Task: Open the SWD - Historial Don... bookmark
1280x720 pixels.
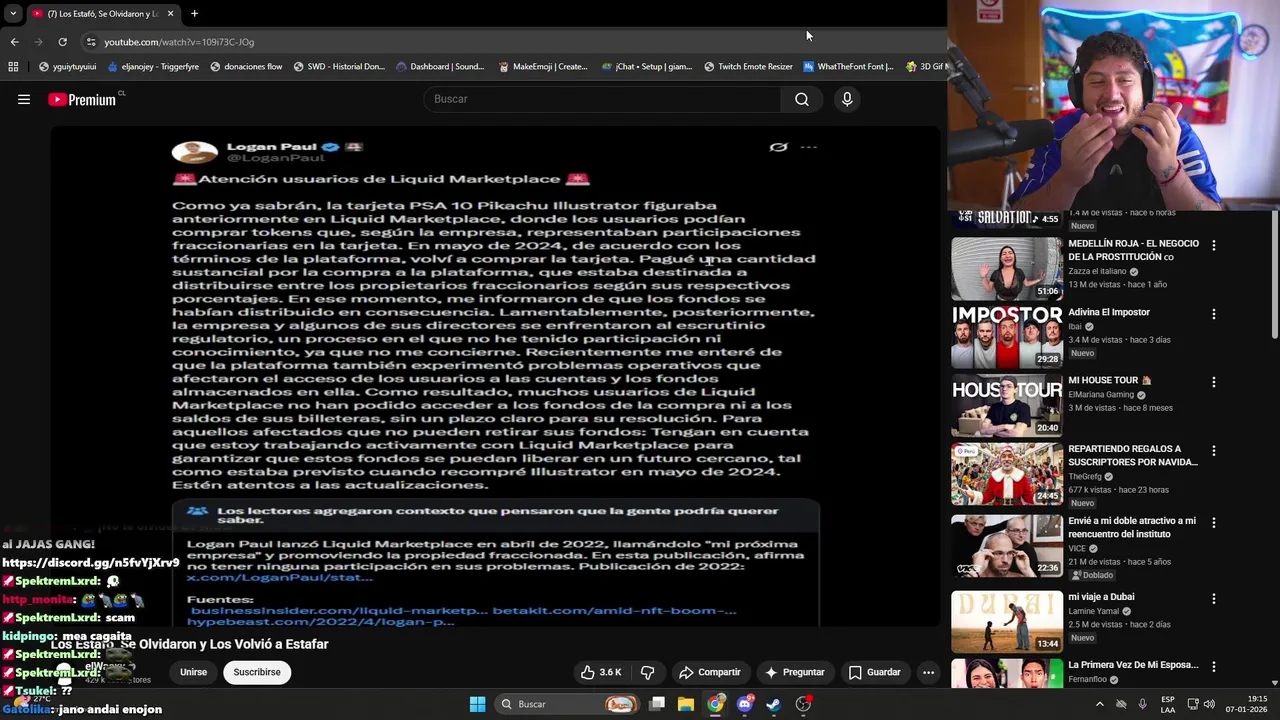Action: pos(339,67)
